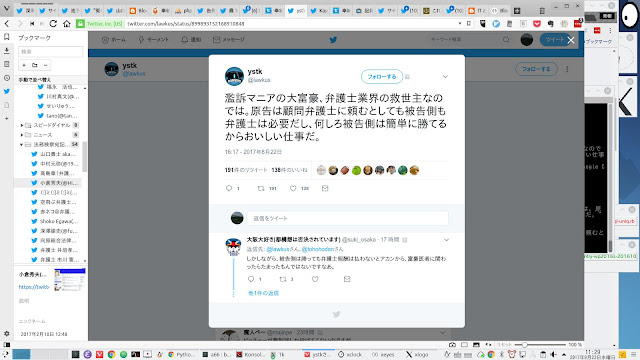This screenshot has width=640, height=360.
Task: Open ystk profile more options dots
Action: click(x=567, y=69)
